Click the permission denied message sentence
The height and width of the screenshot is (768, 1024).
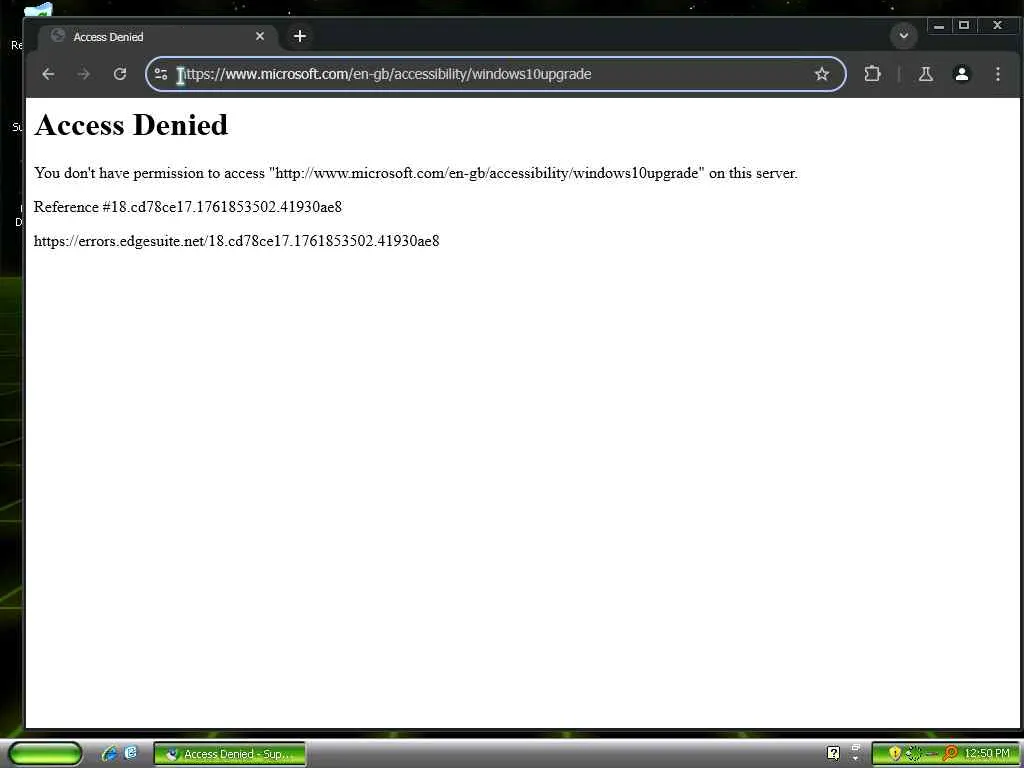tap(415, 173)
